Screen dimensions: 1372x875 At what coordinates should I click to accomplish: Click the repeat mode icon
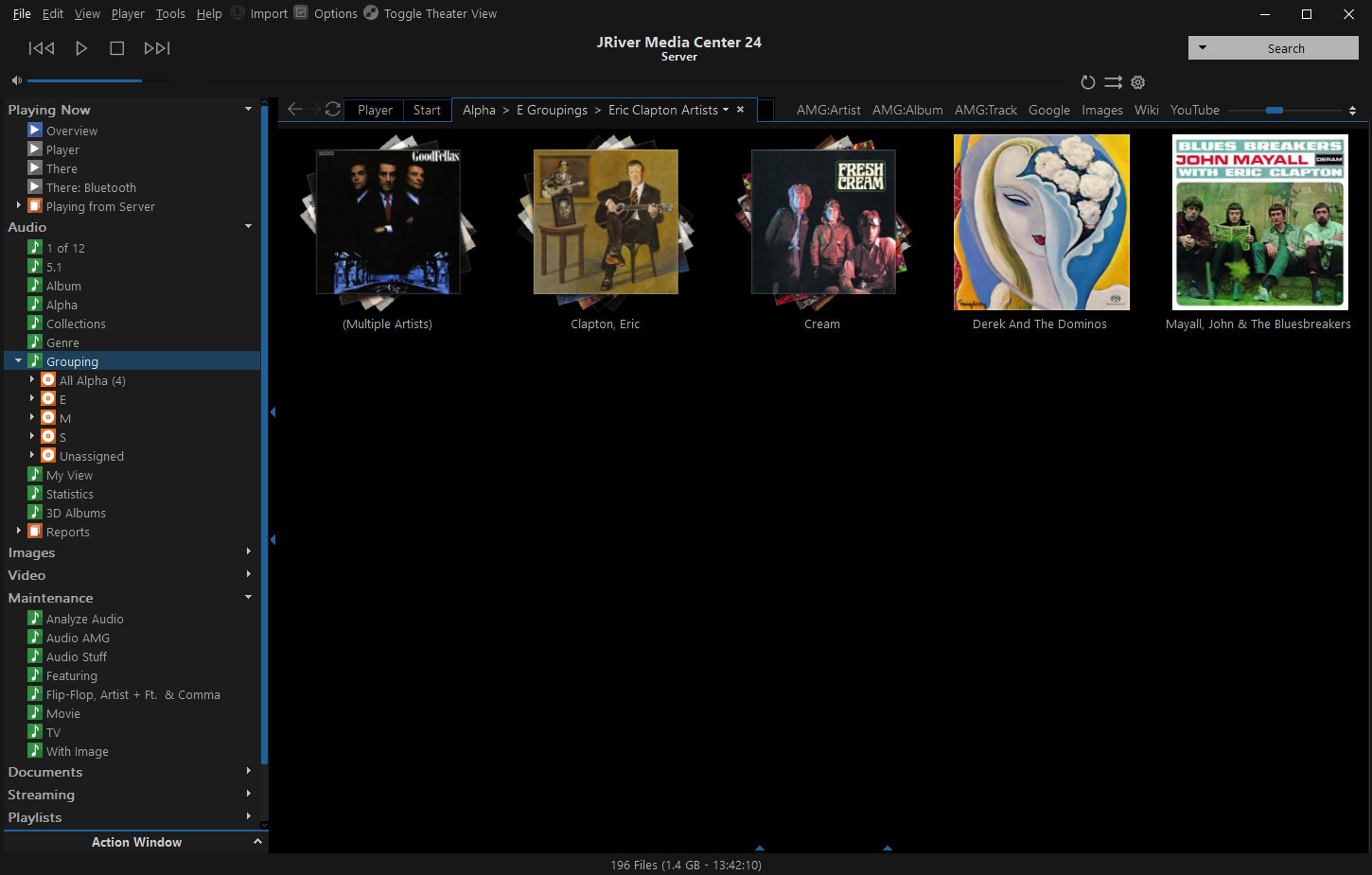pyautogui.click(x=1088, y=82)
